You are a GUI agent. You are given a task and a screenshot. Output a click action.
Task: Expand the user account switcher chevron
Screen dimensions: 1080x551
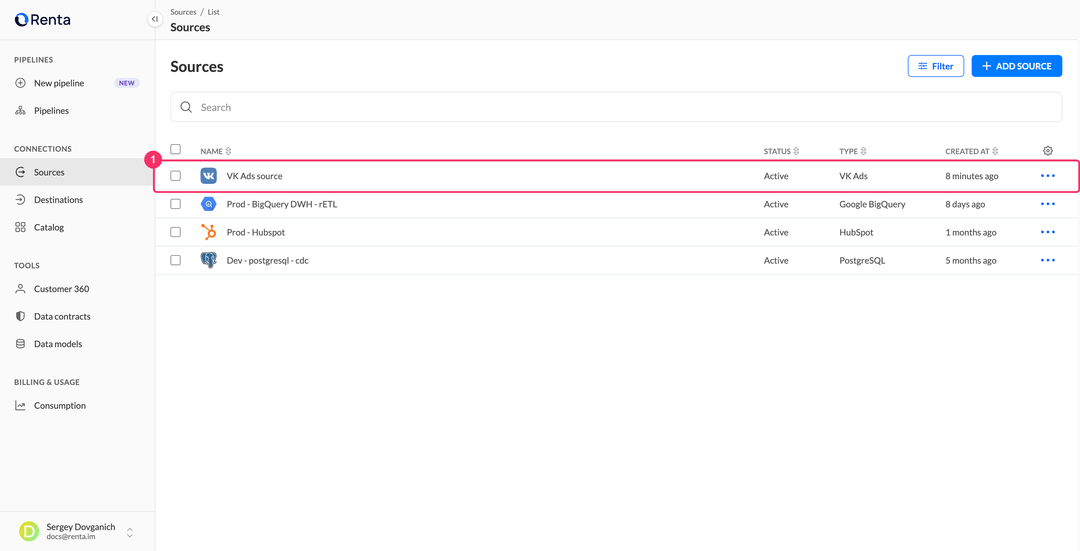(x=129, y=532)
